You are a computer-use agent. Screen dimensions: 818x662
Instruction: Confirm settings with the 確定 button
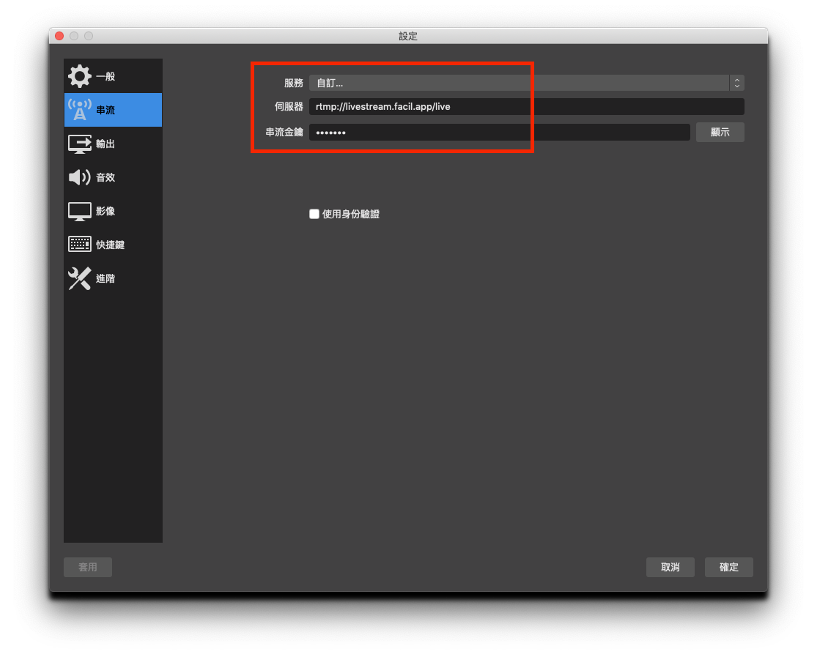729,567
